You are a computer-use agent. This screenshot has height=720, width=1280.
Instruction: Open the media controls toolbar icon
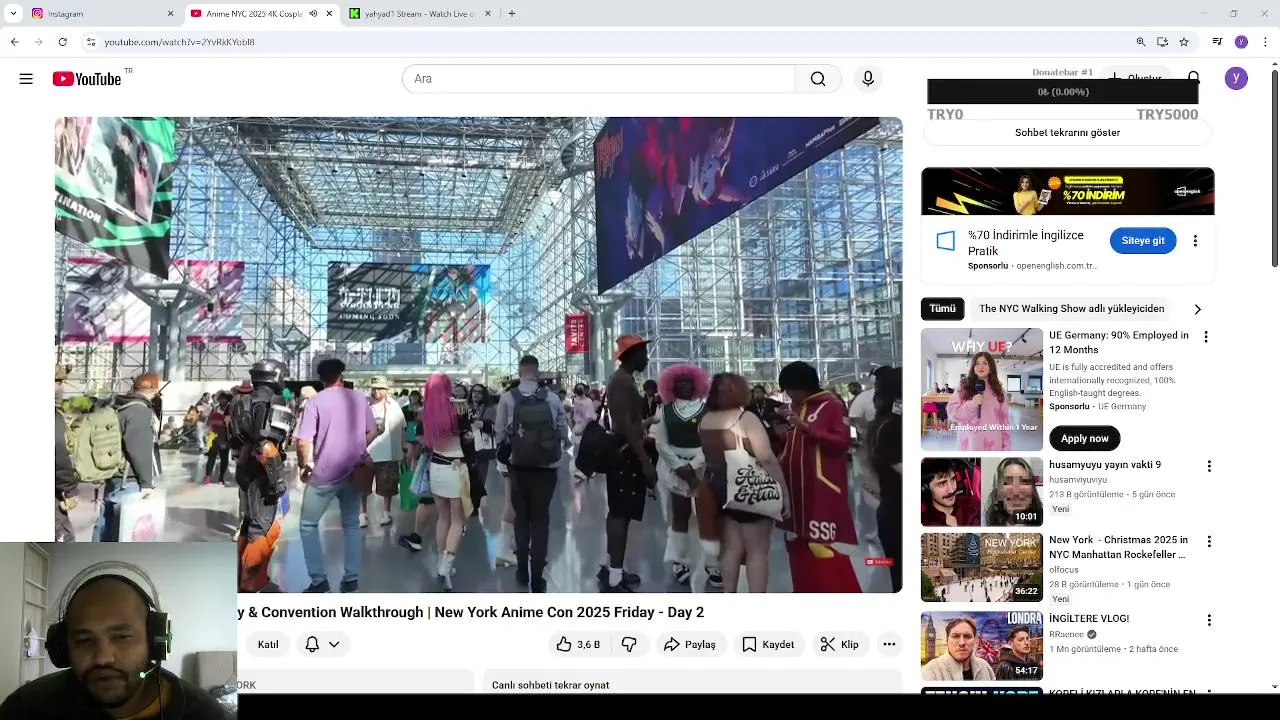click(1217, 42)
